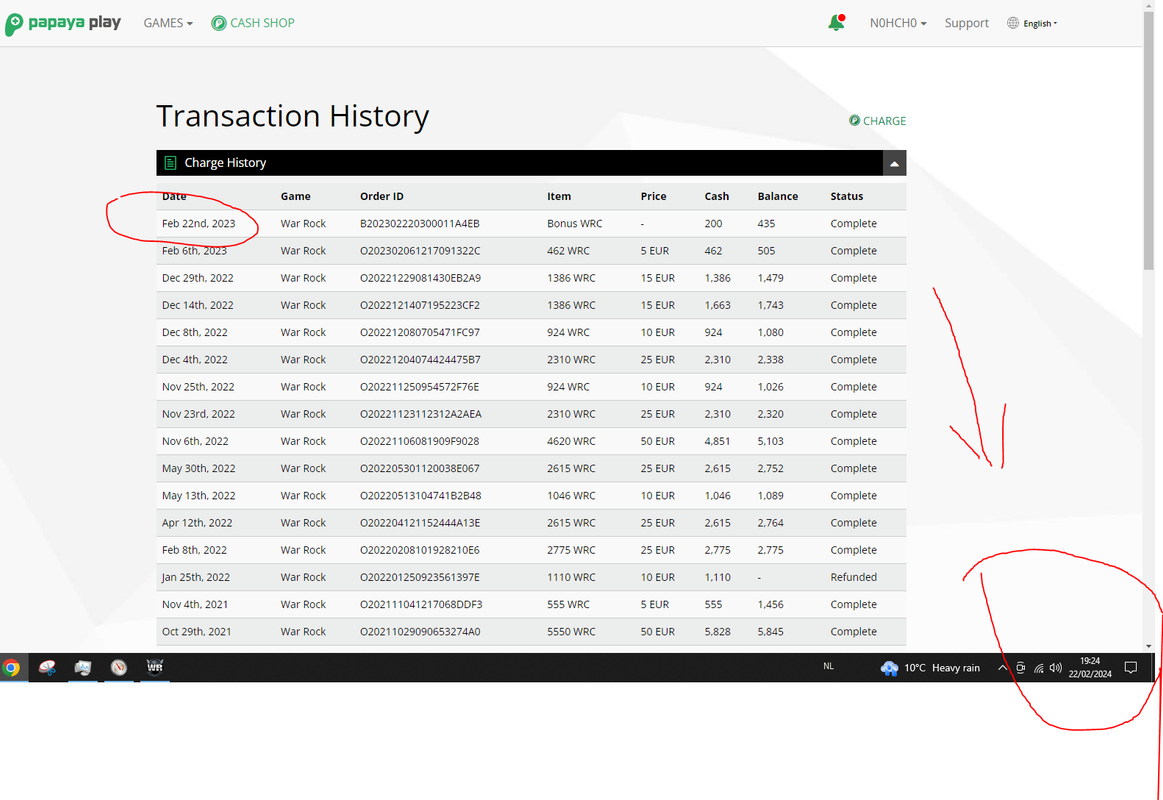Click the 4620 WRC item cell

click(x=571, y=441)
